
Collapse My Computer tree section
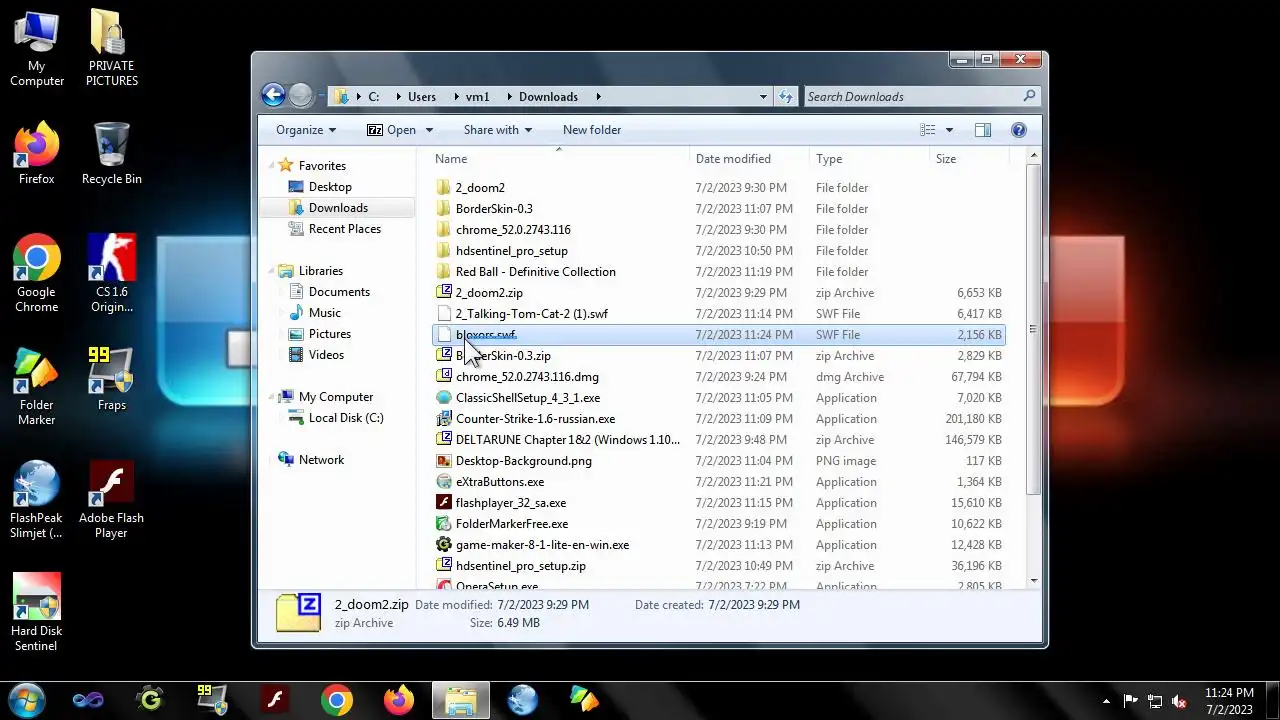pos(272,397)
